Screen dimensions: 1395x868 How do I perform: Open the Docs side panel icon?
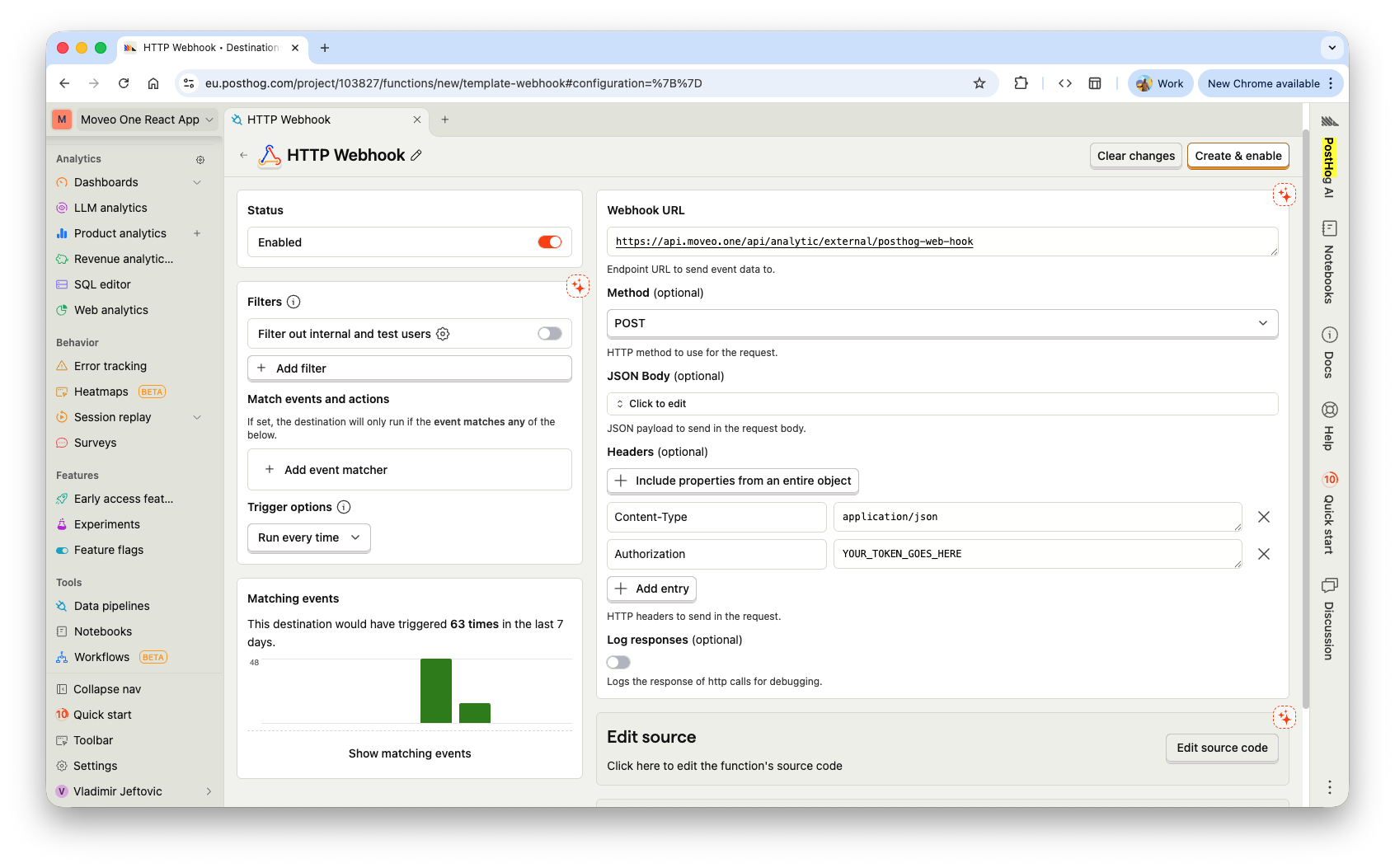point(1329,335)
